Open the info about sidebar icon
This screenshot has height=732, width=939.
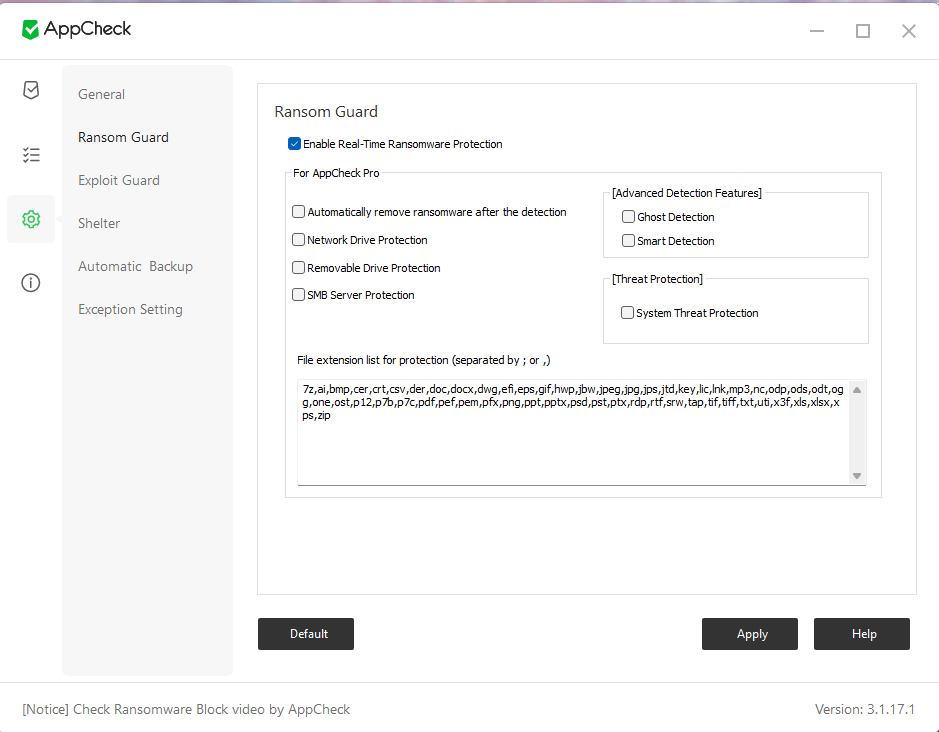31,283
